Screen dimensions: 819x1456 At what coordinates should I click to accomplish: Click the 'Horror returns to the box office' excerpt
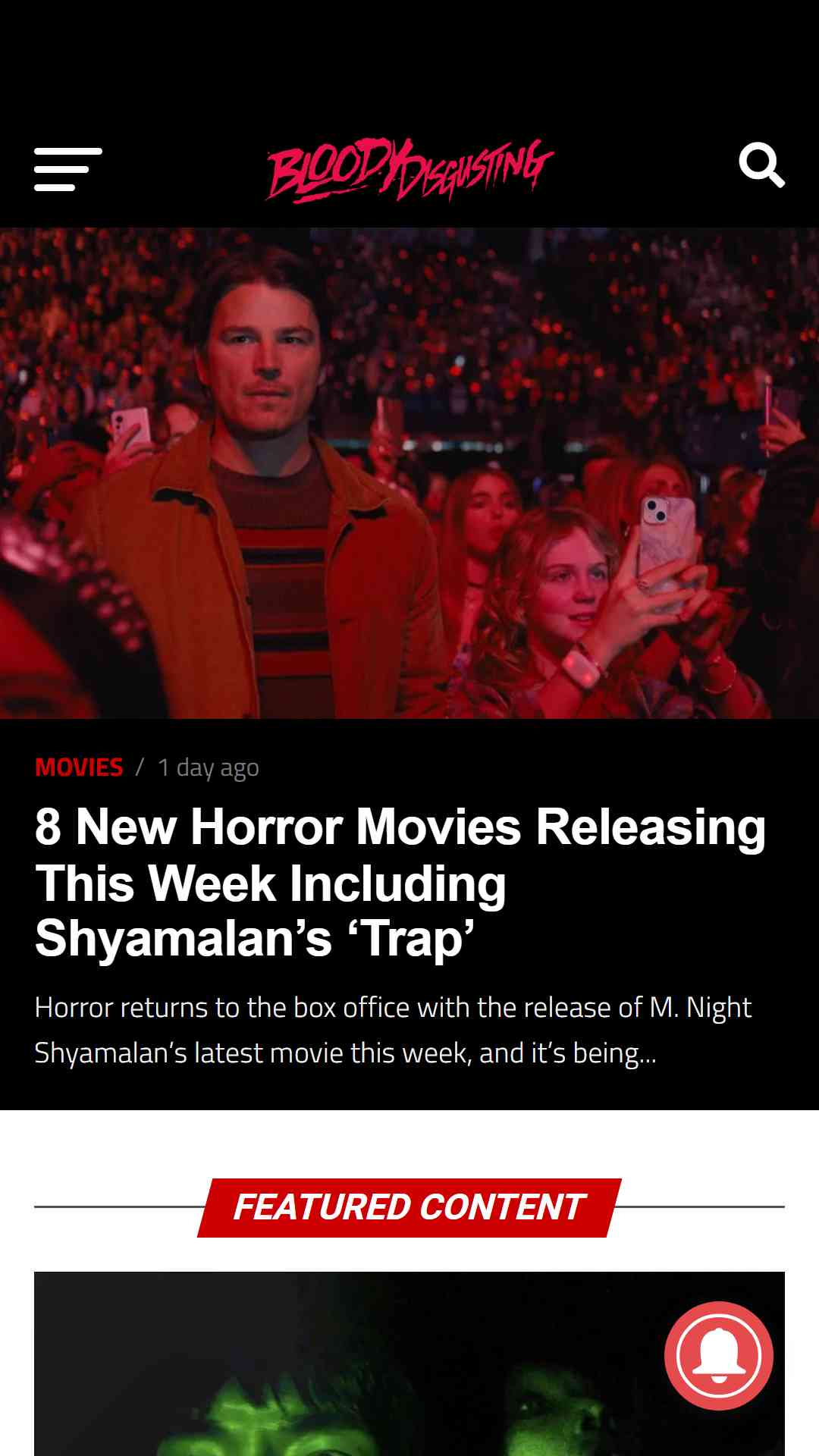click(393, 1030)
